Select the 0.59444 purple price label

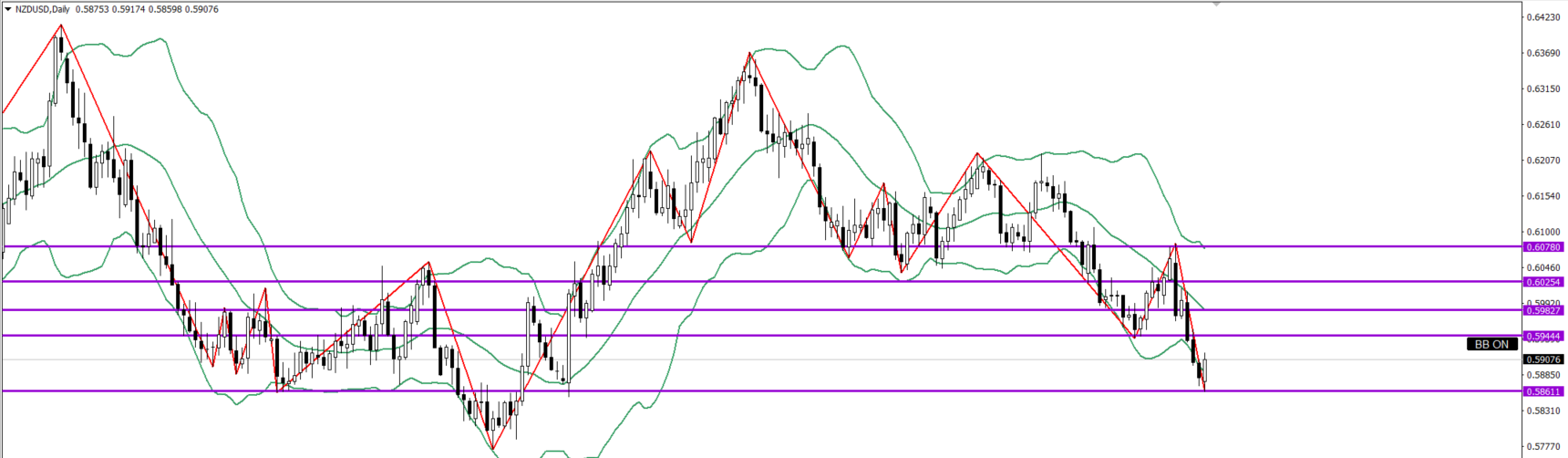(1543, 337)
